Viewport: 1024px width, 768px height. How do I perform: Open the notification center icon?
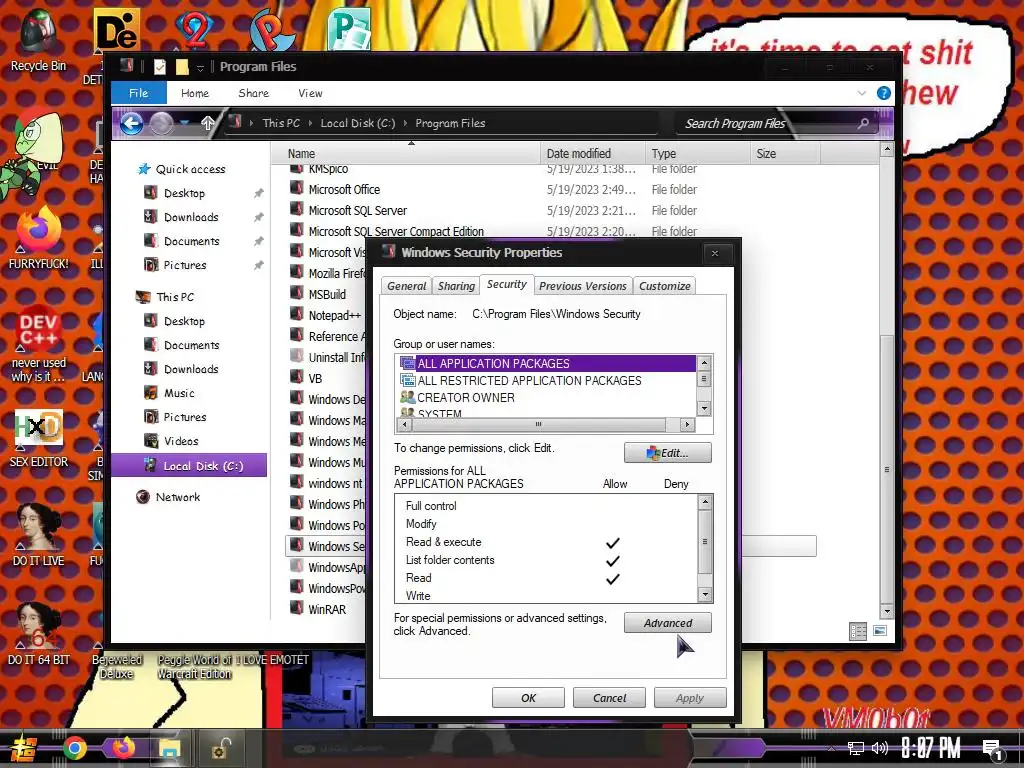tap(993, 750)
